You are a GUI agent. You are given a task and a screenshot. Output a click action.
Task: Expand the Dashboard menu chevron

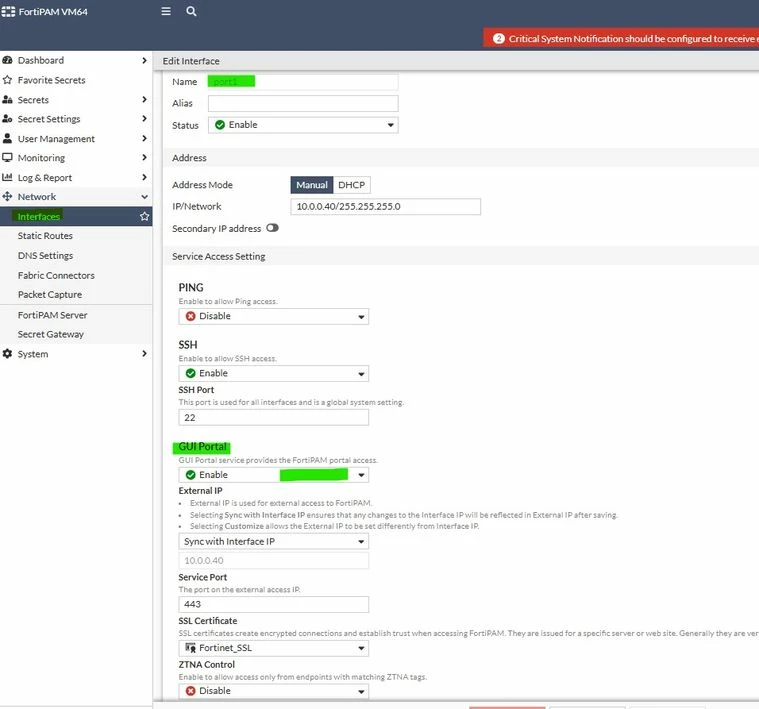(144, 60)
